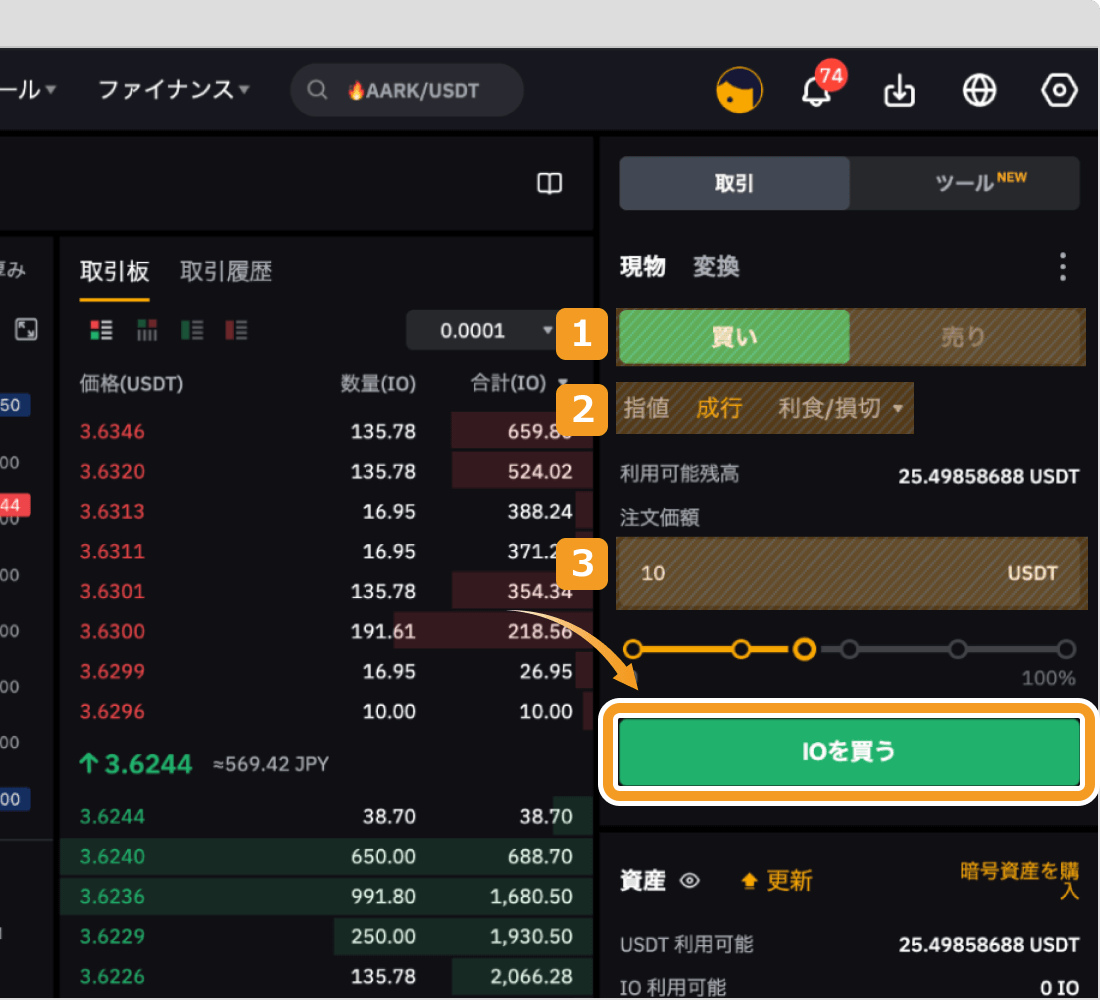Select the combined buy/sell order book view
Viewport: 1100px width, 1000px height.
tap(101, 330)
